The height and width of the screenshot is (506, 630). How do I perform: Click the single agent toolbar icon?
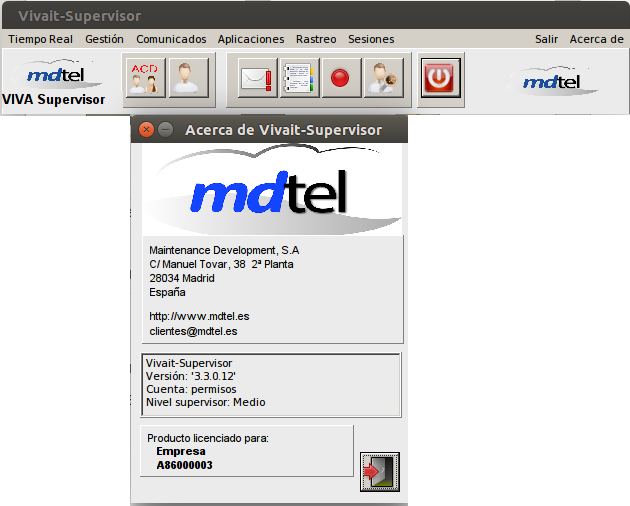coord(188,78)
